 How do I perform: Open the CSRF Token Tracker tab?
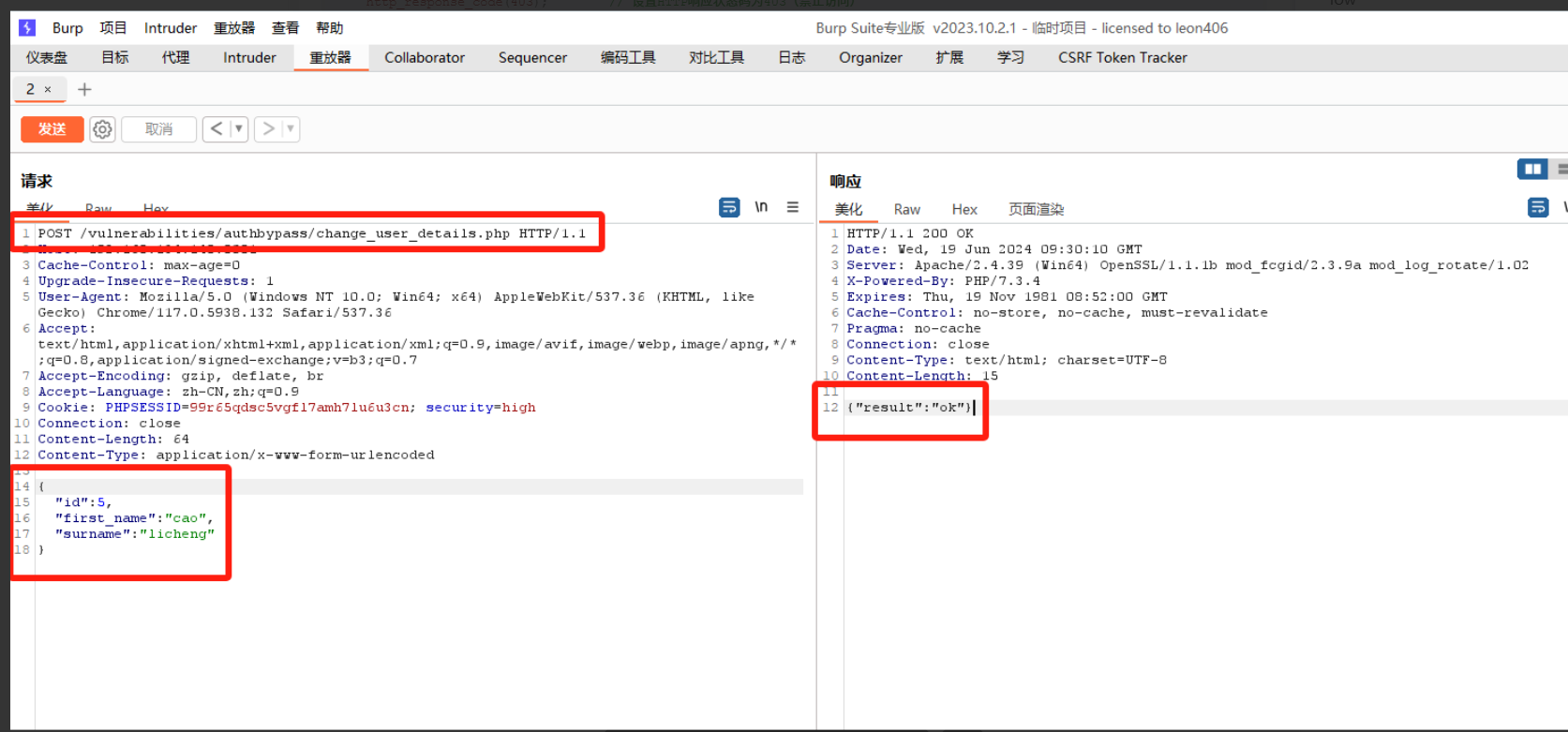tap(1123, 57)
